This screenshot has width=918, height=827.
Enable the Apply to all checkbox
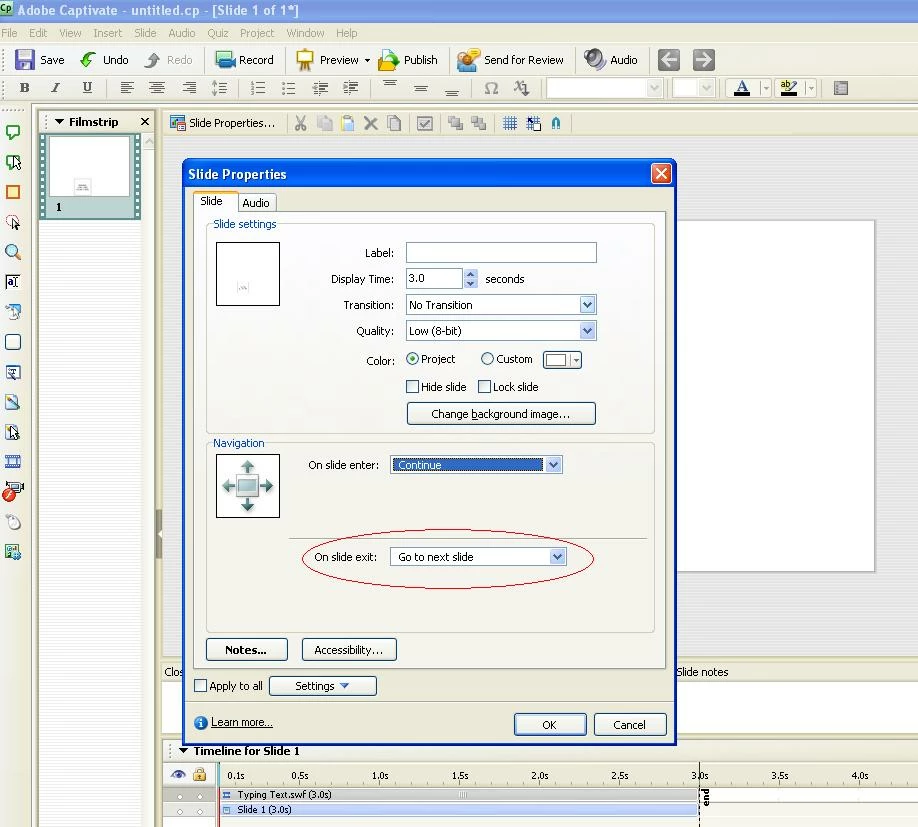coord(200,685)
